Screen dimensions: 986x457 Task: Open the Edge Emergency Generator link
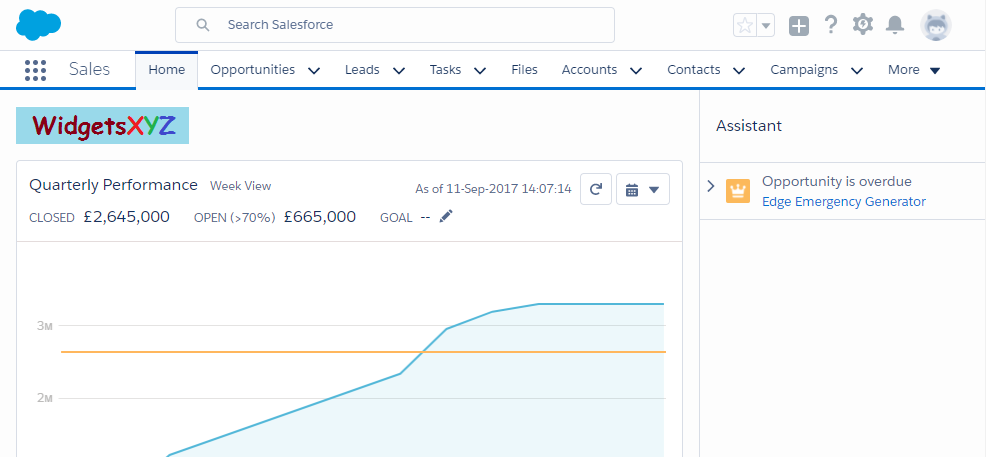(843, 202)
